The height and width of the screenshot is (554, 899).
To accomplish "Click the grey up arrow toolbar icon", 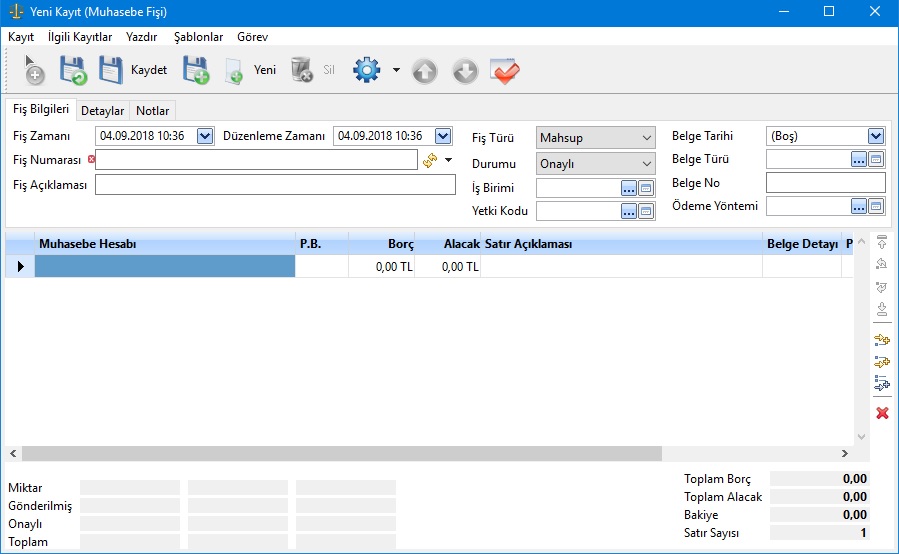I will tap(425, 71).
